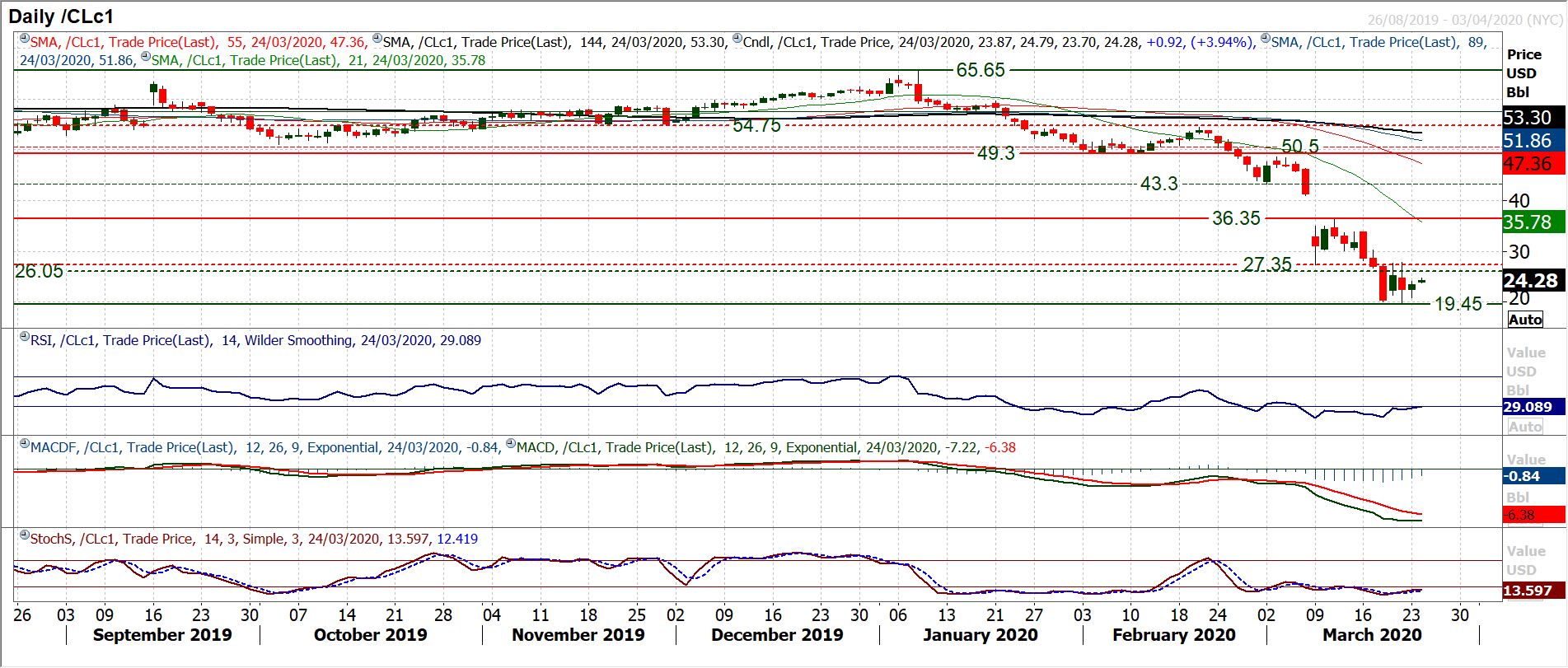Click the RSI indicator settings icon

pos(25,337)
